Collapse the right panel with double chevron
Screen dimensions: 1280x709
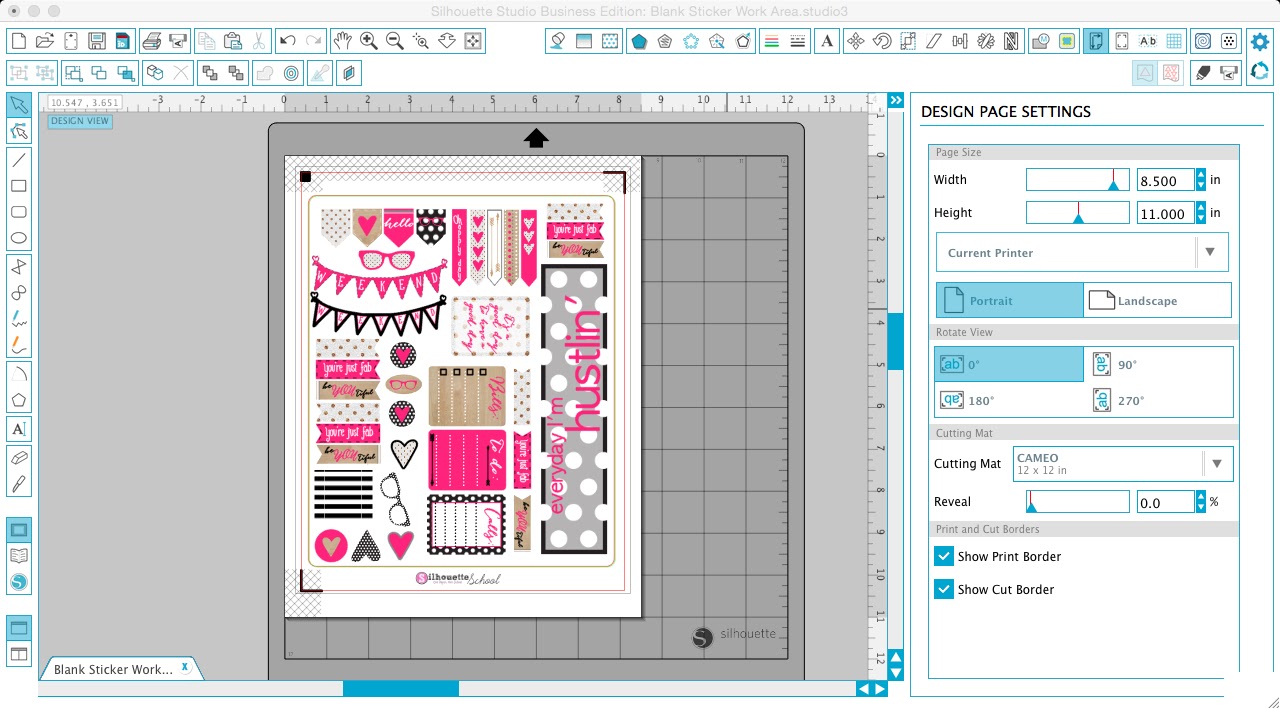tap(895, 100)
